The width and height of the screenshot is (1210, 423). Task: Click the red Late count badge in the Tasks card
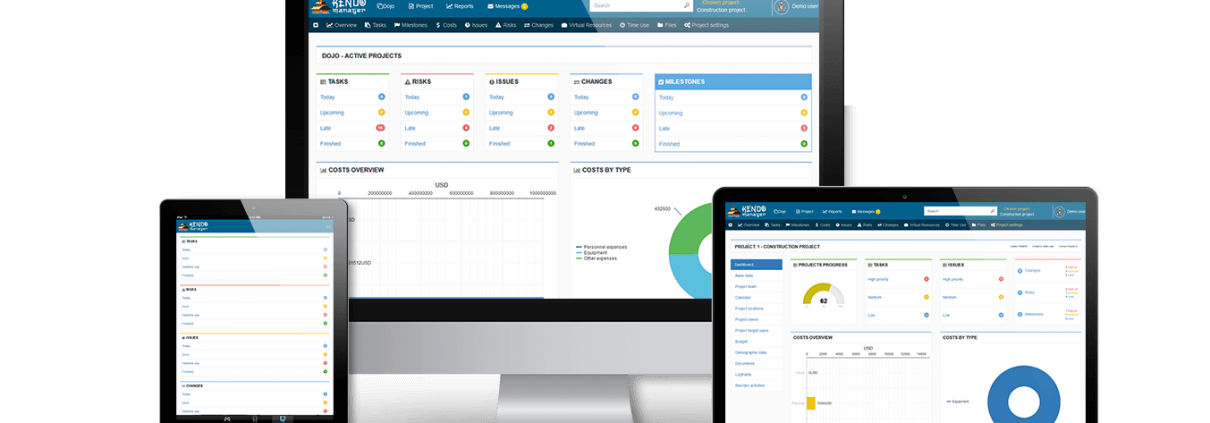pos(380,128)
